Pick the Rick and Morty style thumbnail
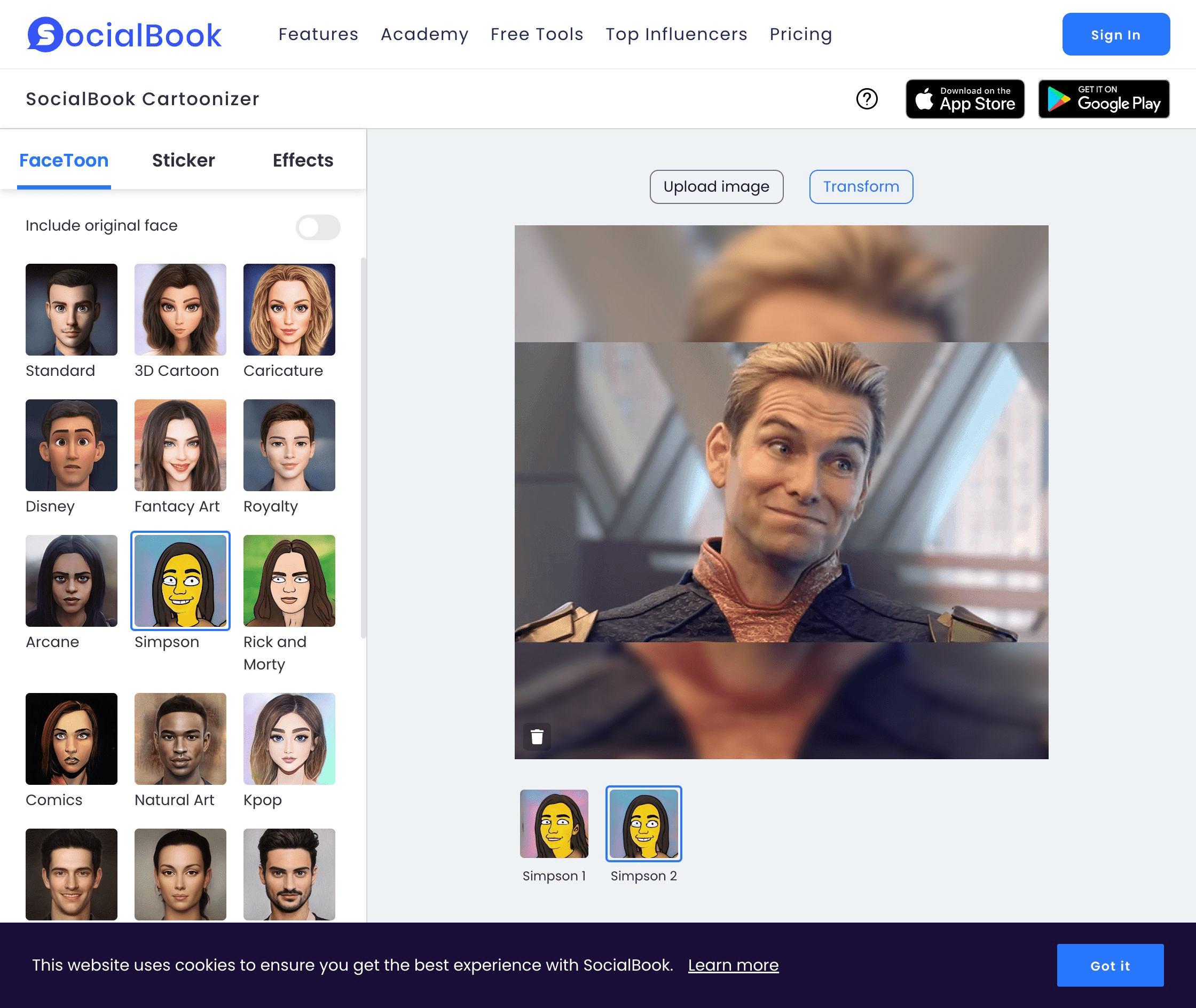The image size is (1196, 1008). tap(289, 580)
